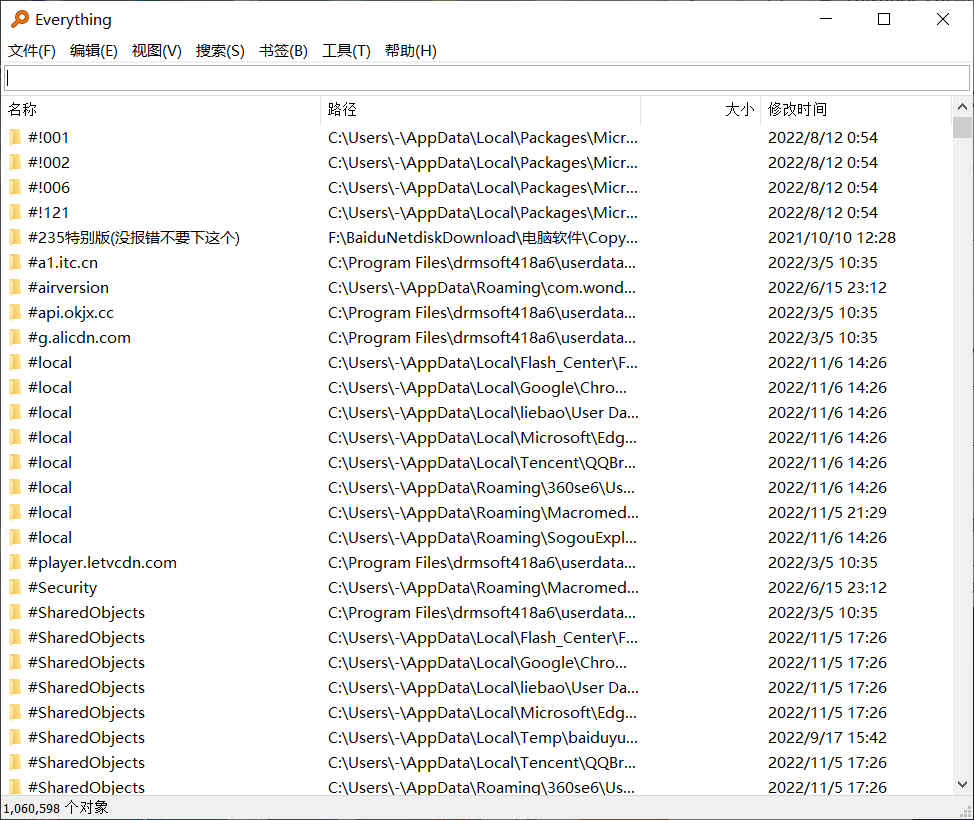Select #SharedObjects name in liebao row
The image size is (974, 820).
(x=86, y=687)
